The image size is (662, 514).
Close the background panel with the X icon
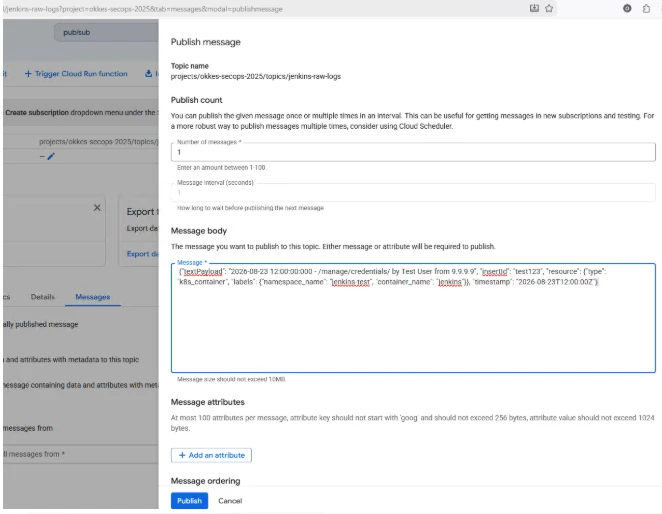pyautogui.click(x=97, y=207)
